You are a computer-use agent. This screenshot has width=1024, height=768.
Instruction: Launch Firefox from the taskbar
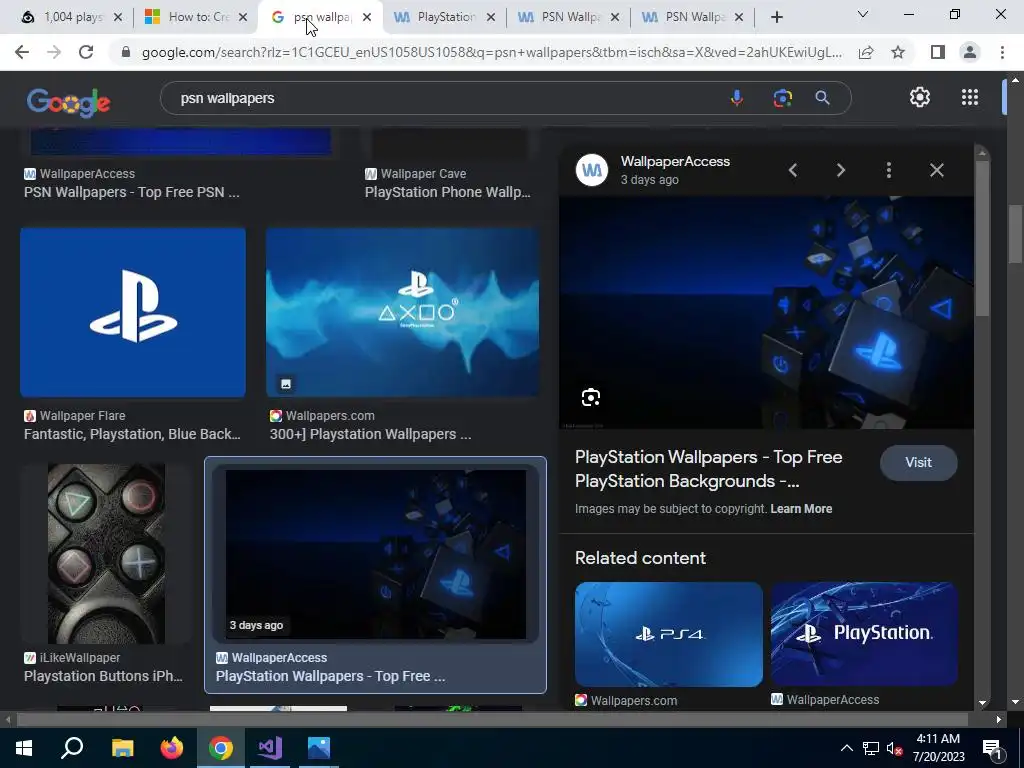point(172,748)
